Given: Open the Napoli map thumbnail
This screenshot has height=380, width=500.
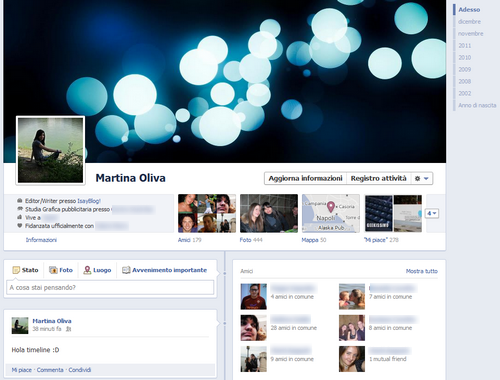Looking at the screenshot, I should [331, 213].
